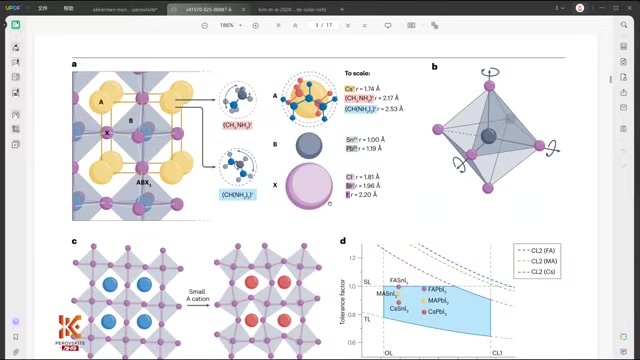Open the search magnifier icon
640x360 pixels.
click(624, 25)
